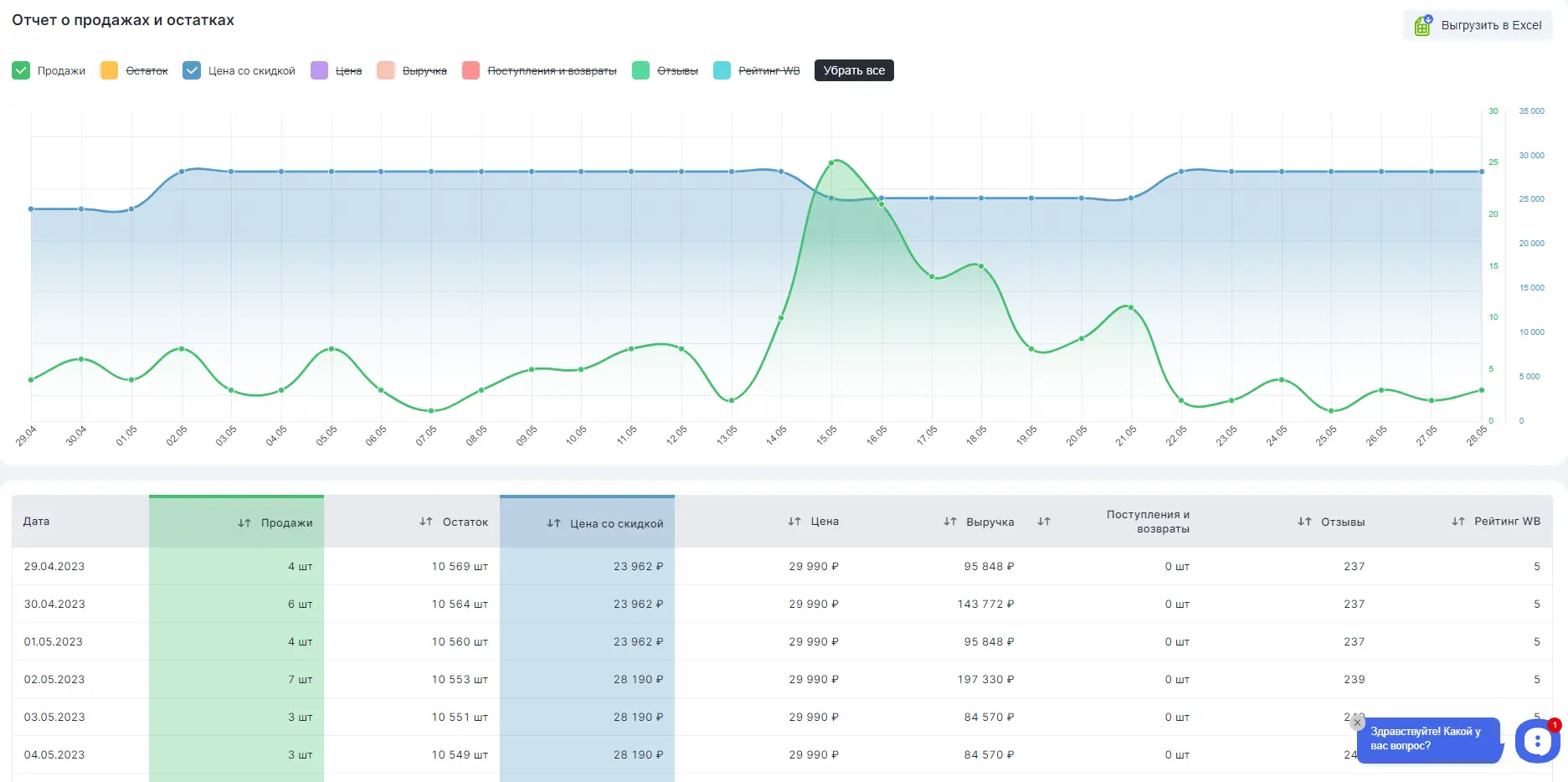Sort table by Рейтинг WB arrows icon
Image resolution: width=1568 pixels, height=782 pixels.
pos(1458,521)
